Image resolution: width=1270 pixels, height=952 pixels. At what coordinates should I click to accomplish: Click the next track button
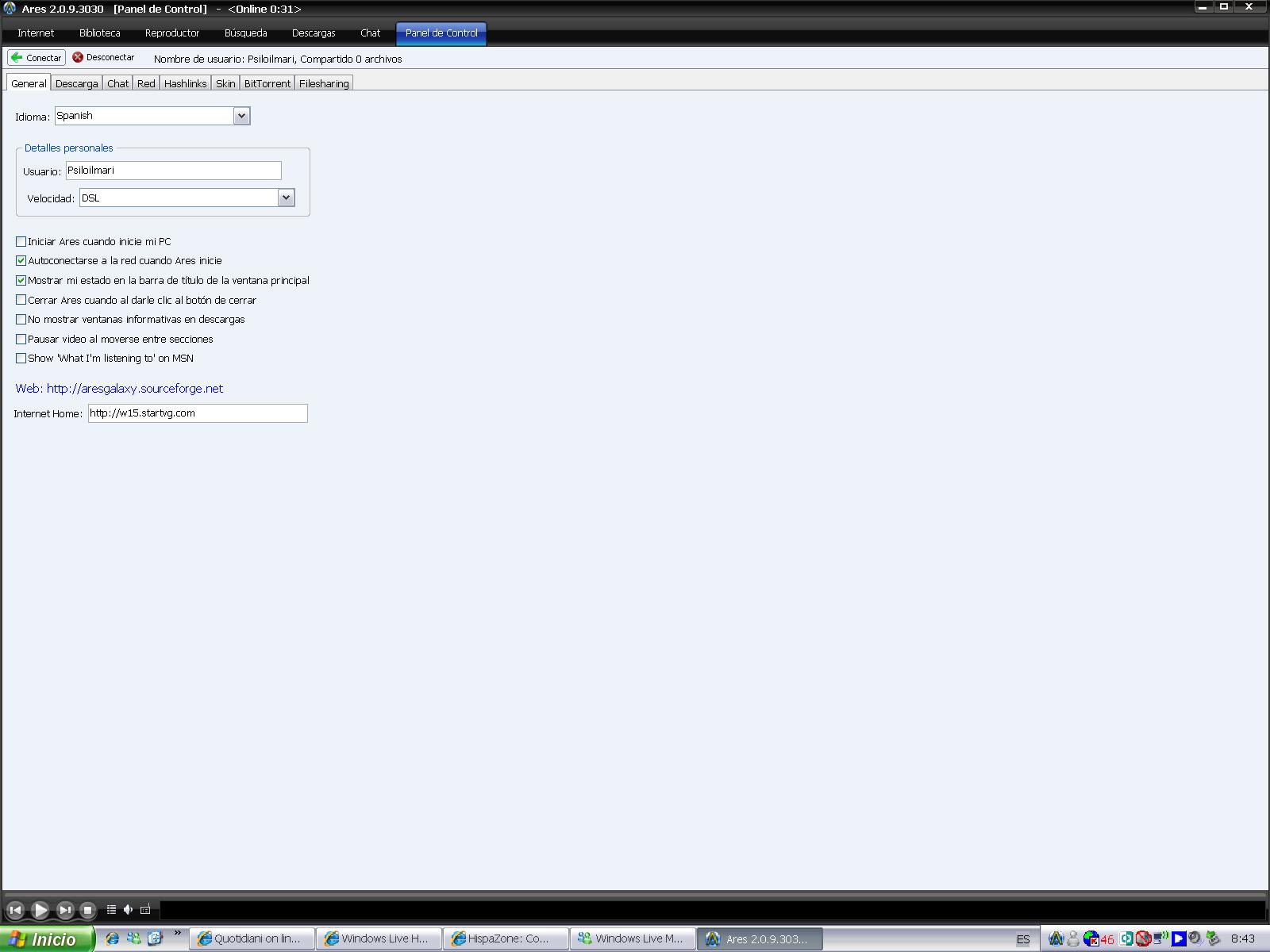[65, 910]
